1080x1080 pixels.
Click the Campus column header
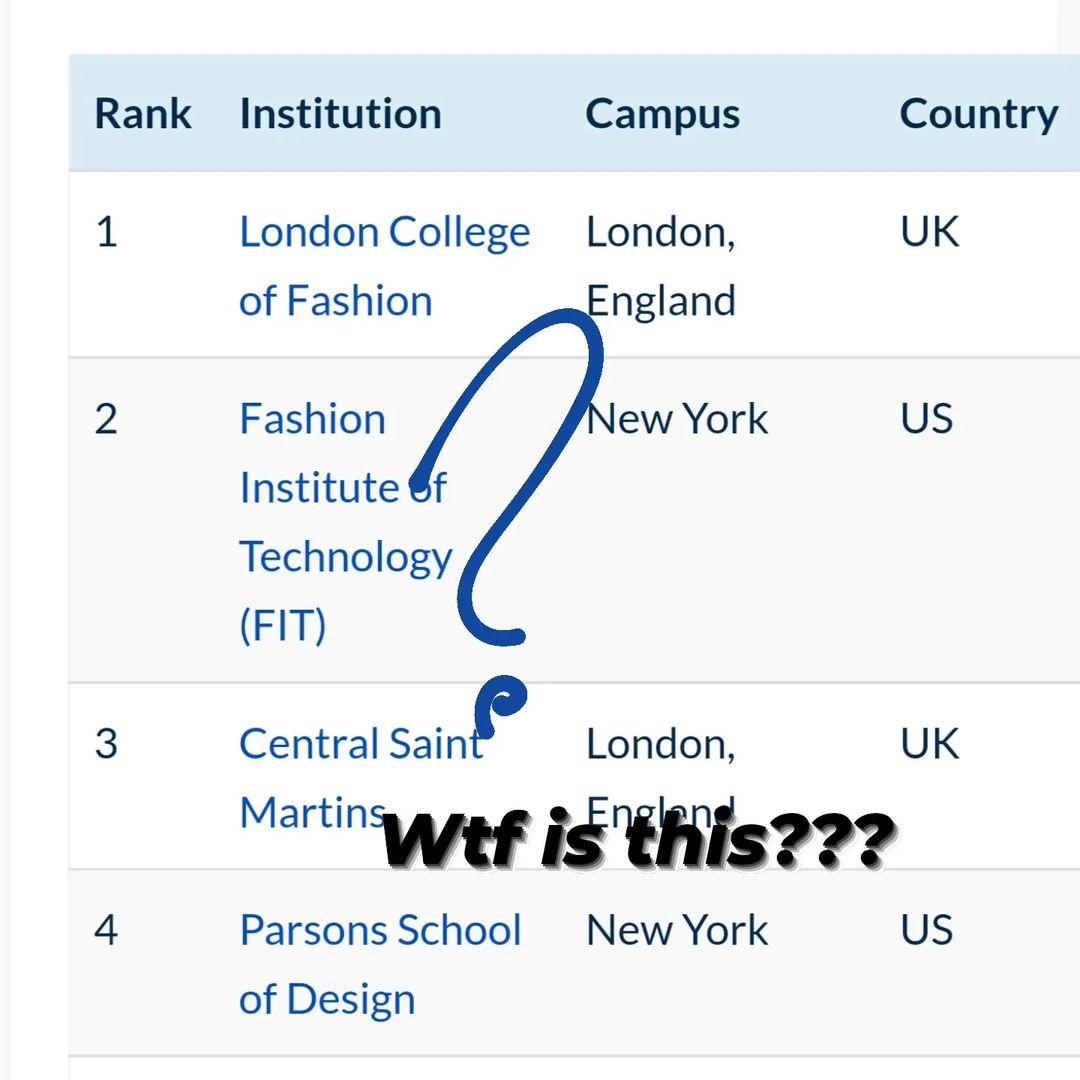point(662,114)
